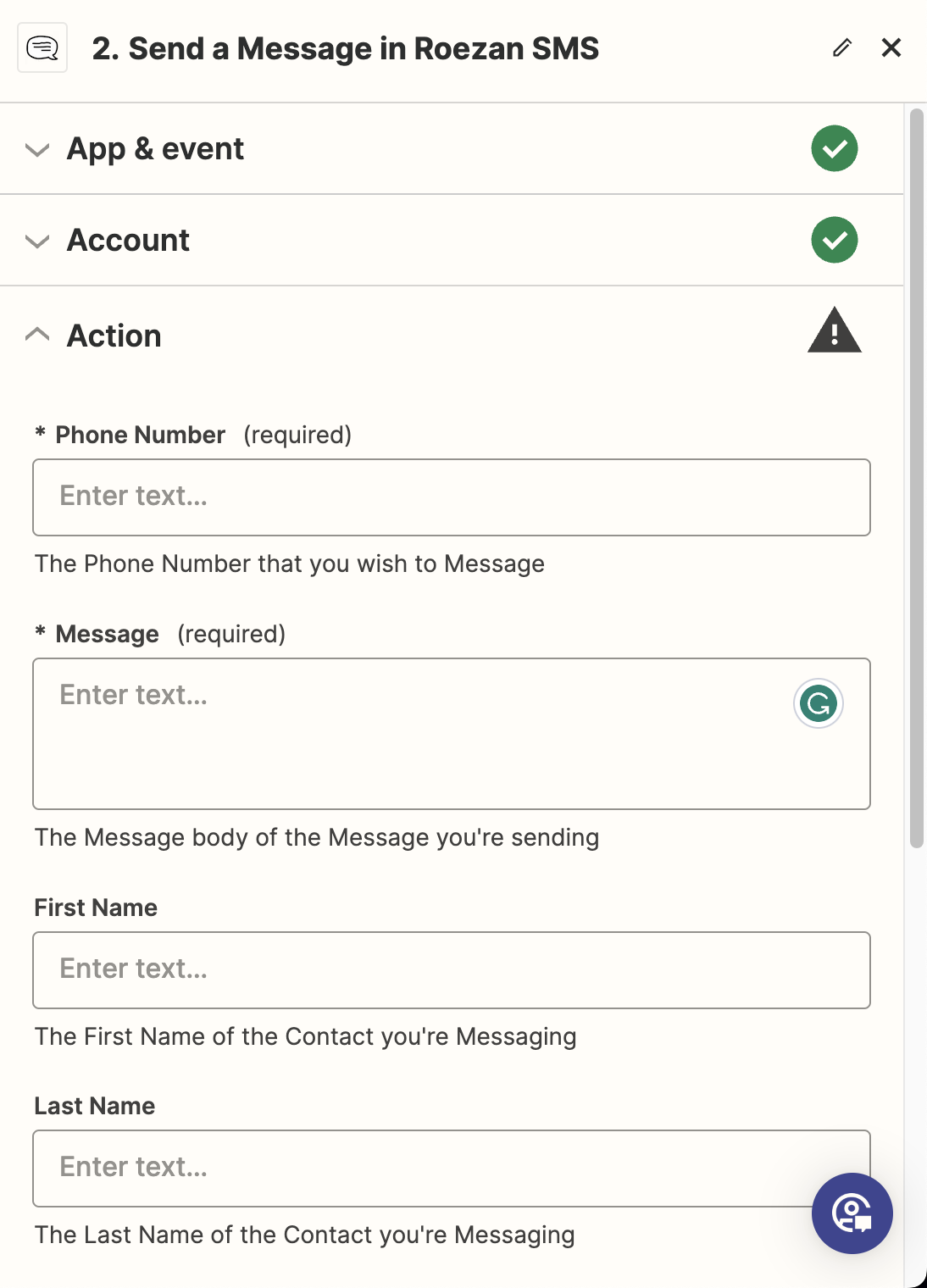
Task: Click the pencil rename step icon
Action: [841, 48]
